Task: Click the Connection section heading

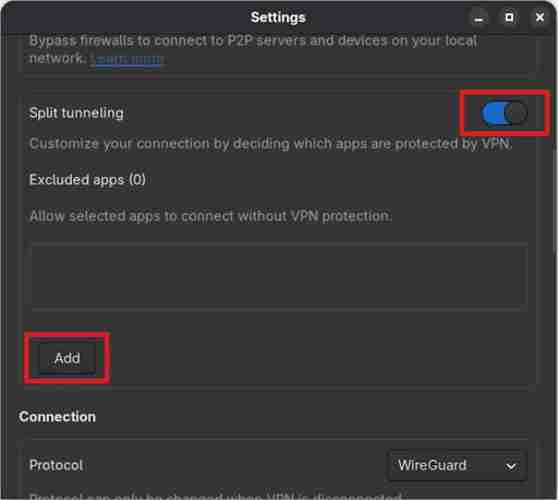Action: [57, 417]
